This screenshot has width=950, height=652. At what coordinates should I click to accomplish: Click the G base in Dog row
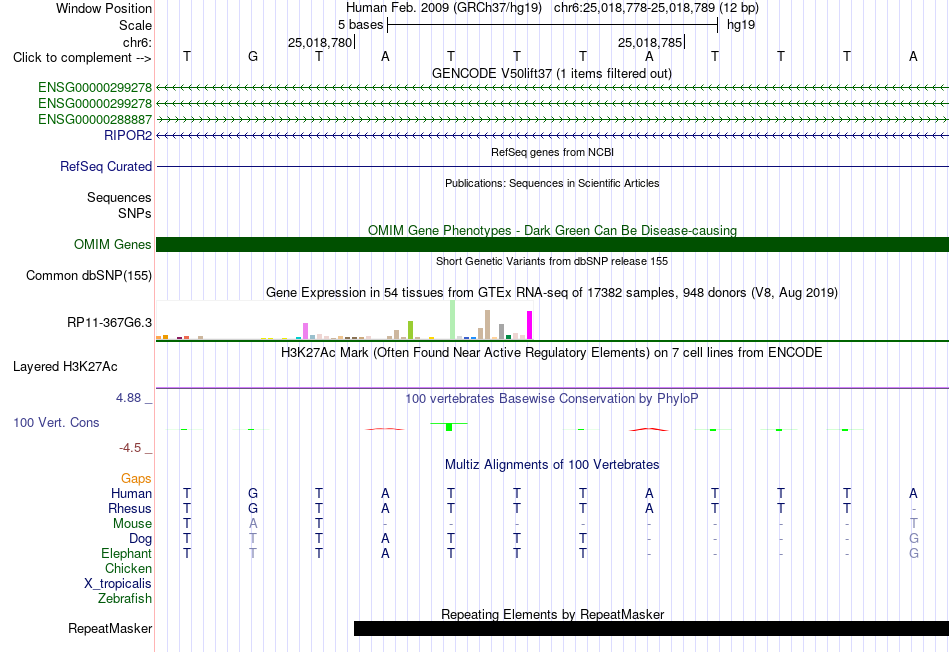pos(913,538)
